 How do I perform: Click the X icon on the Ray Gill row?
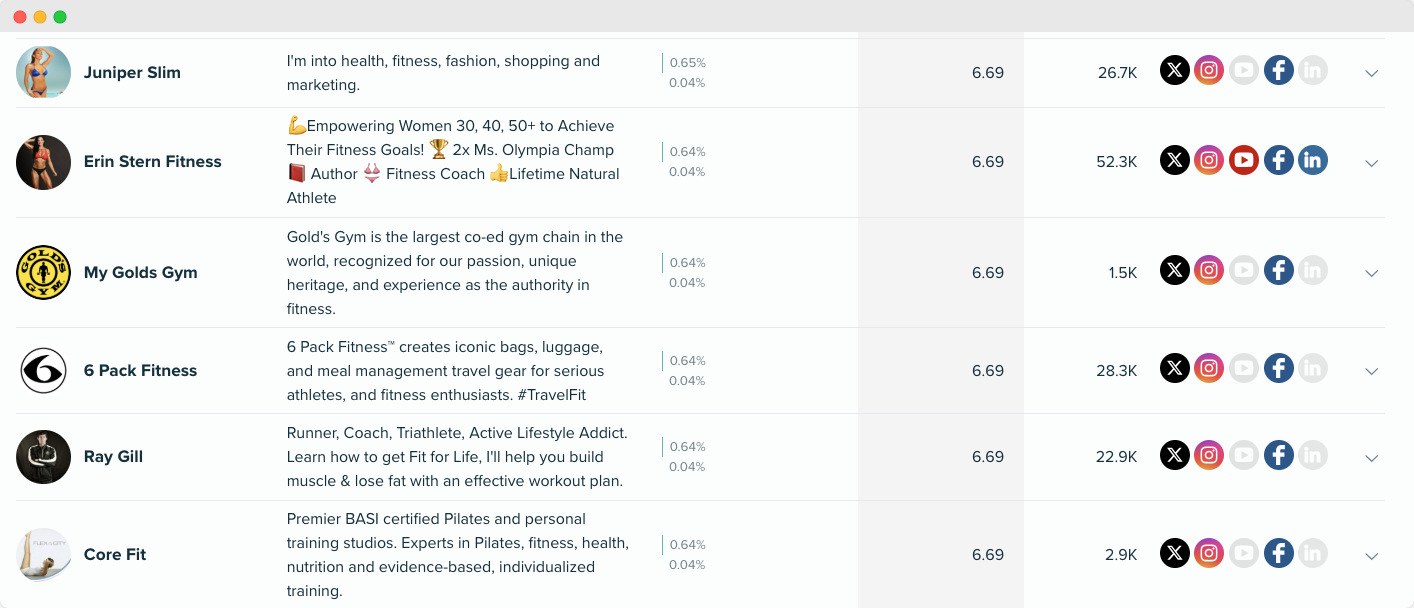pos(1174,455)
